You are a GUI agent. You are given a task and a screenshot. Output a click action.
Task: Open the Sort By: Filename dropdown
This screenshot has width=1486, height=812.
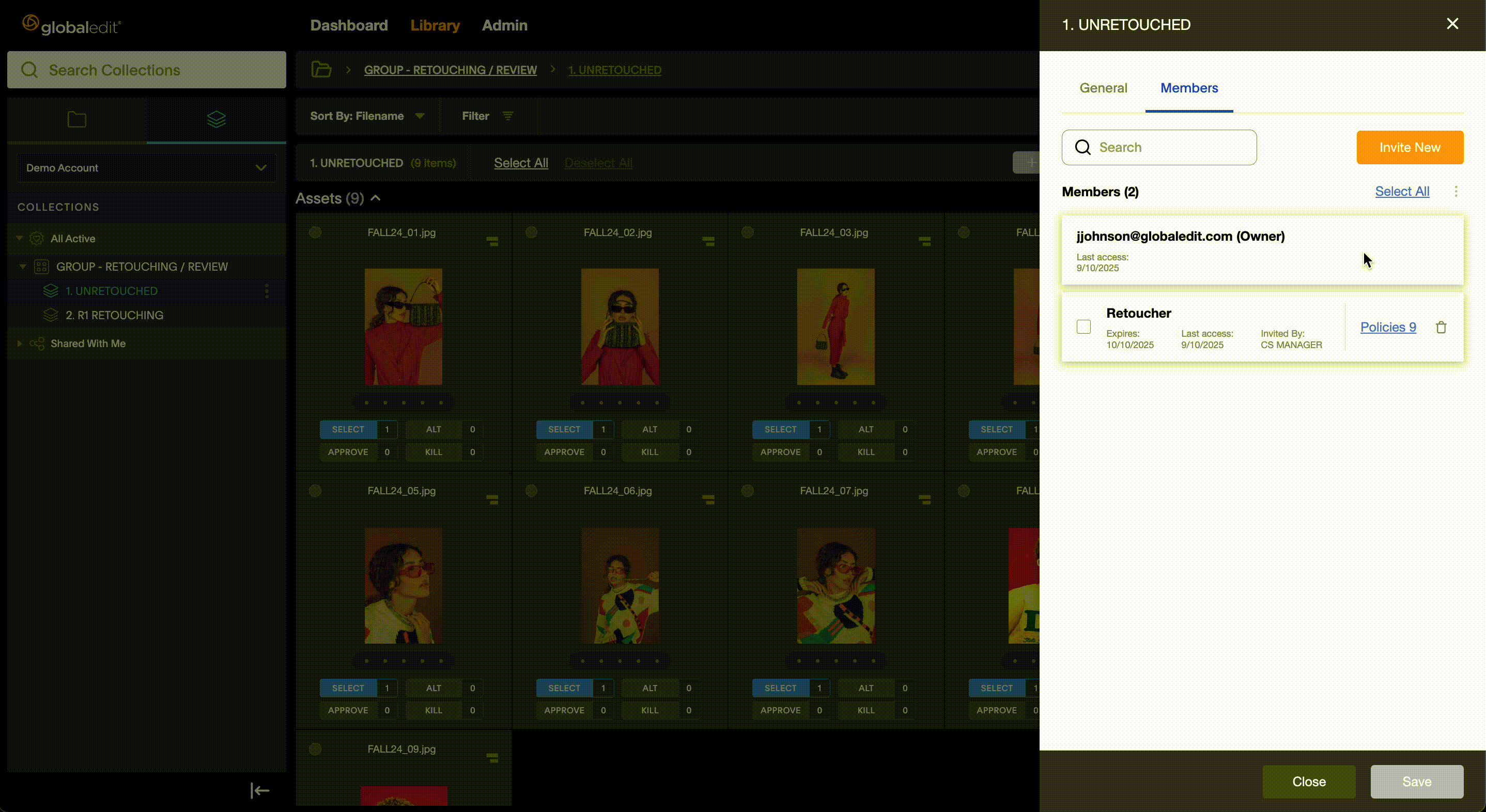pyautogui.click(x=367, y=116)
